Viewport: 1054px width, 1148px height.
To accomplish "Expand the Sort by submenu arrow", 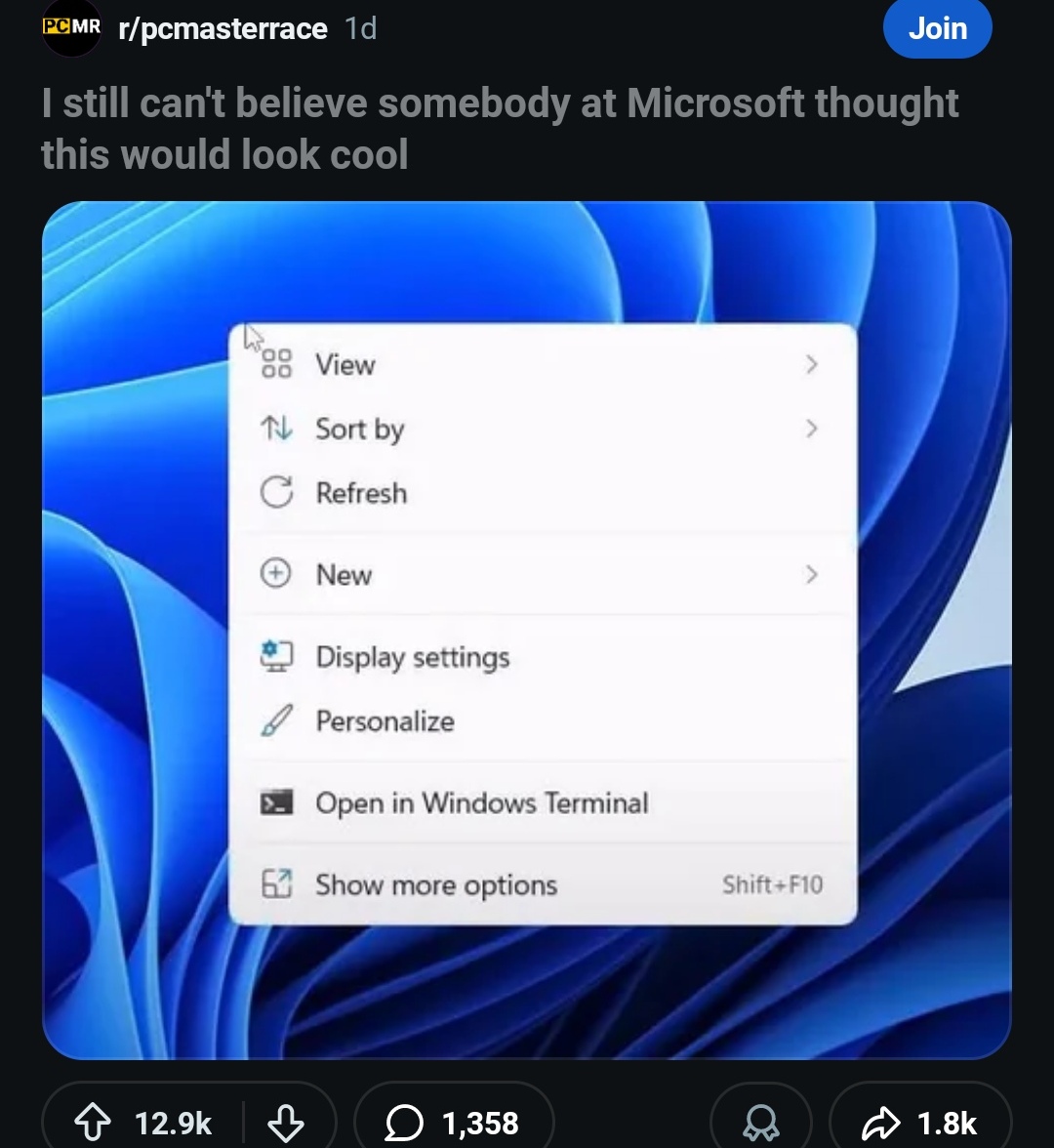I will 811,429.
